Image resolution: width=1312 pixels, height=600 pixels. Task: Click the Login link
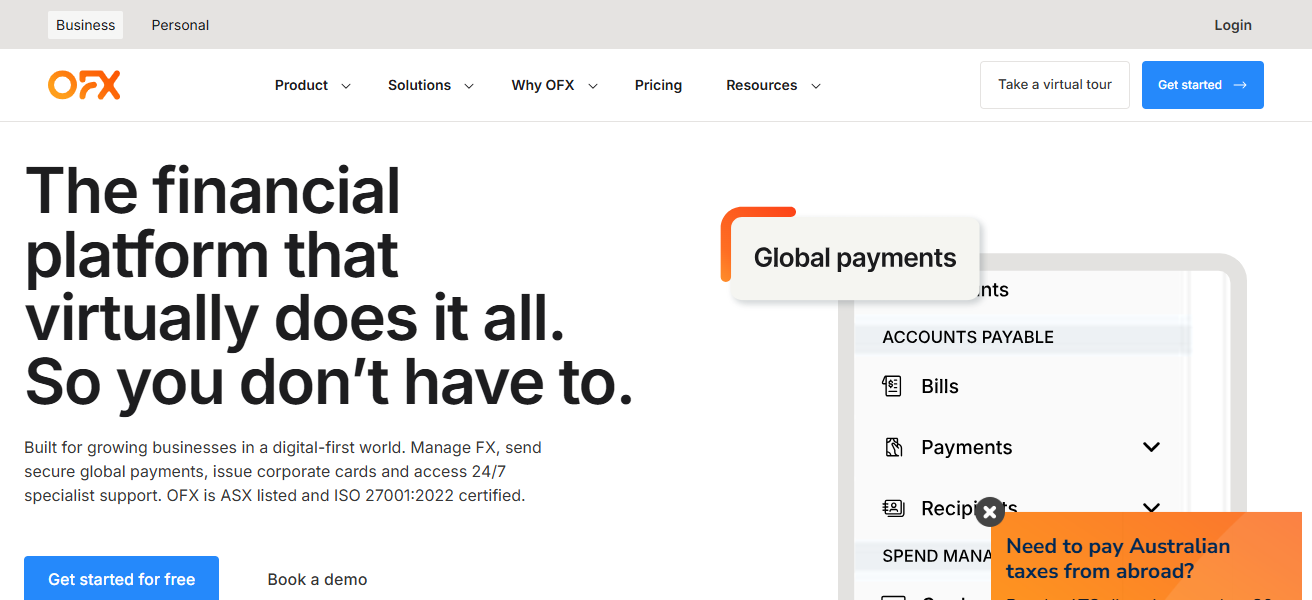[x=1232, y=25]
